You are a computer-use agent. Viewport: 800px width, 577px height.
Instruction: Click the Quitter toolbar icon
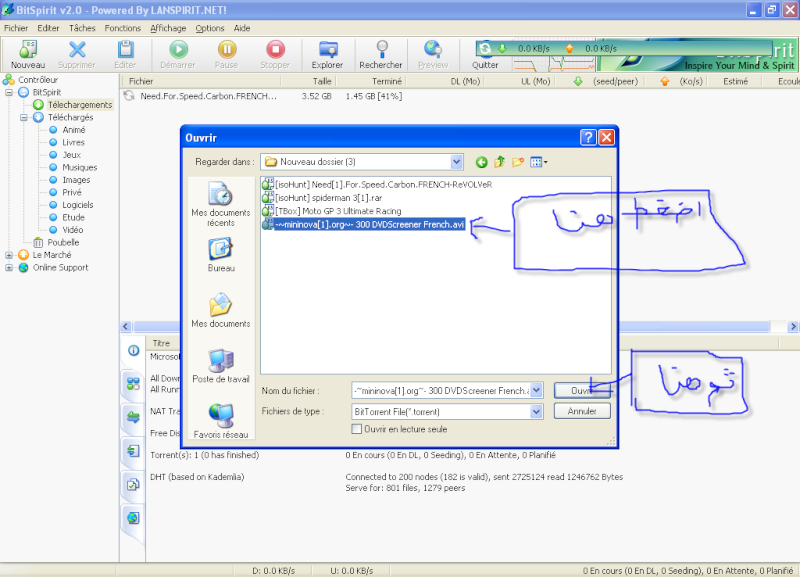pos(485,55)
